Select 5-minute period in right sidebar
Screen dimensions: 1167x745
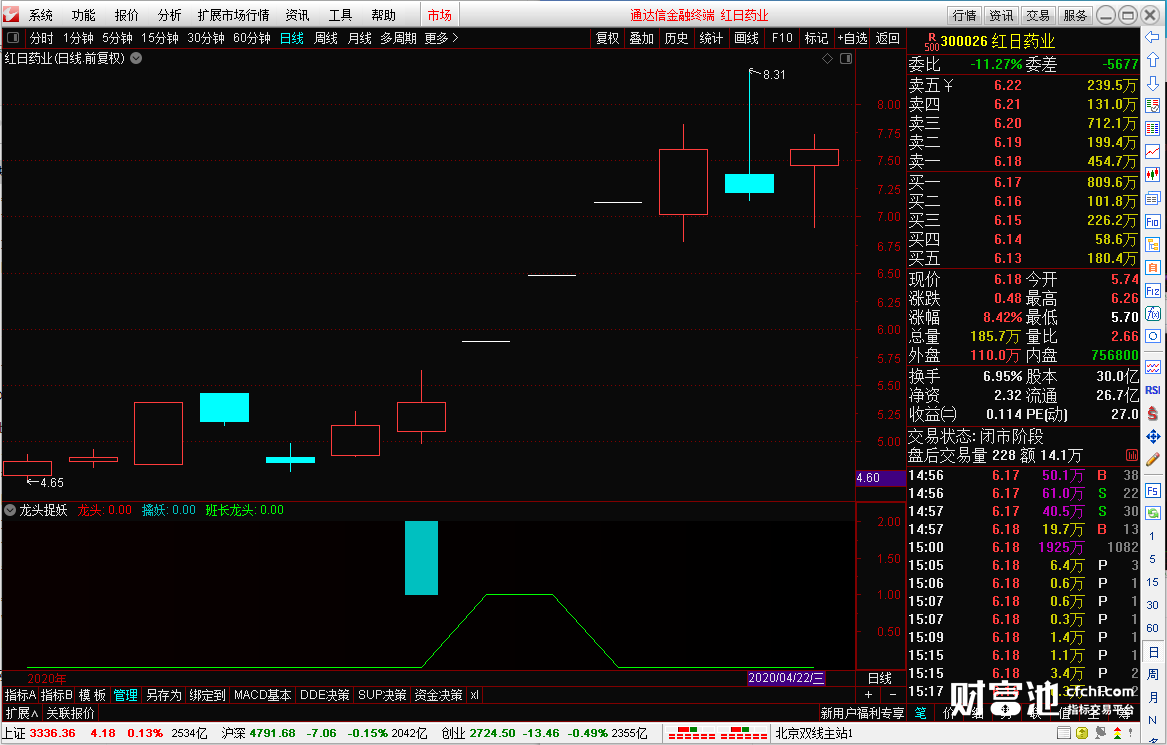1153,559
